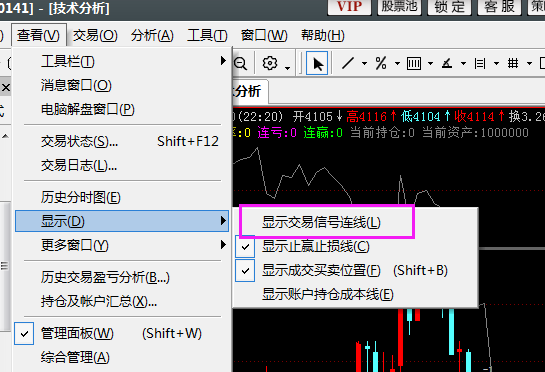The image size is (545, 372).
Task: Select the grid drawing tool
Action: click(513, 63)
